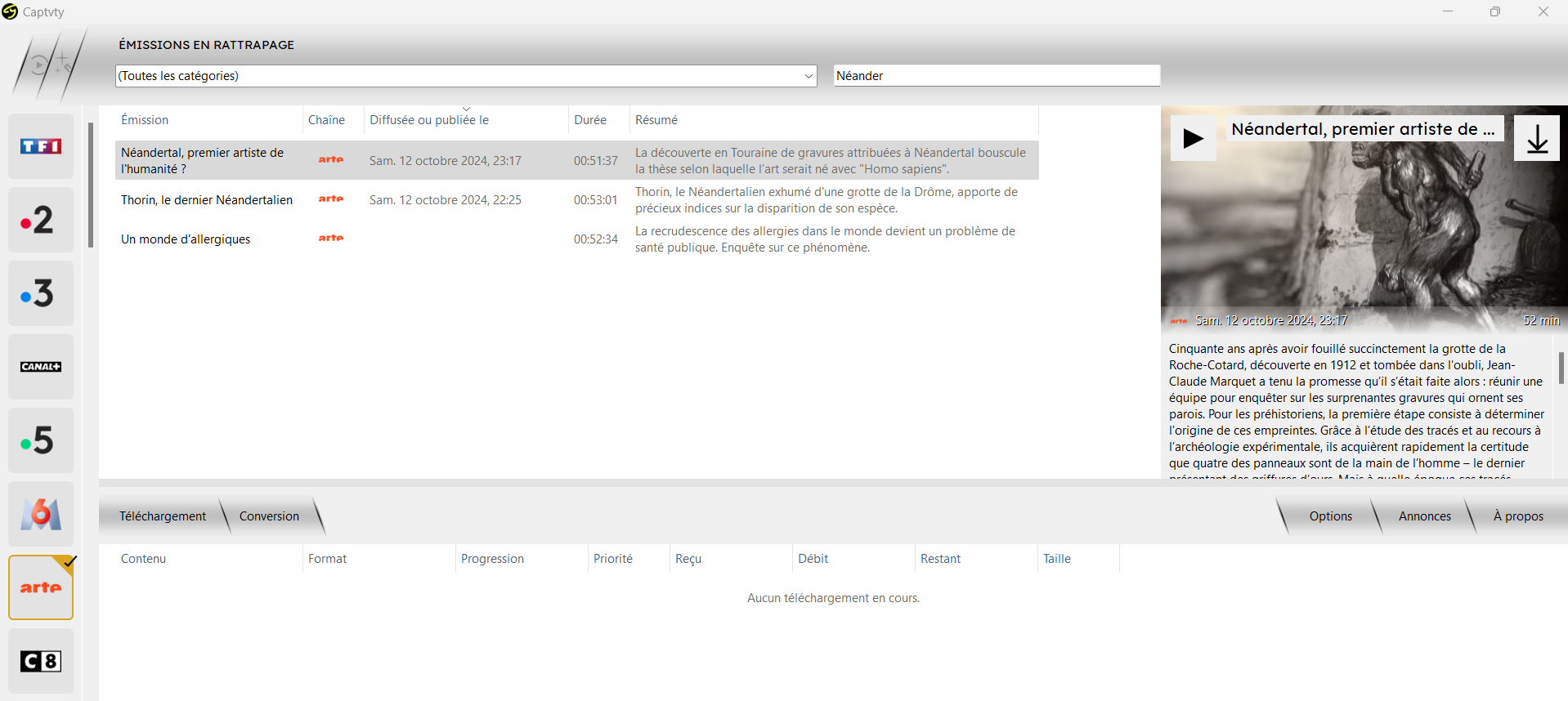This screenshot has height=701, width=1568.
Task: Select the Canal+ channel icon
Action: (41, 367)
